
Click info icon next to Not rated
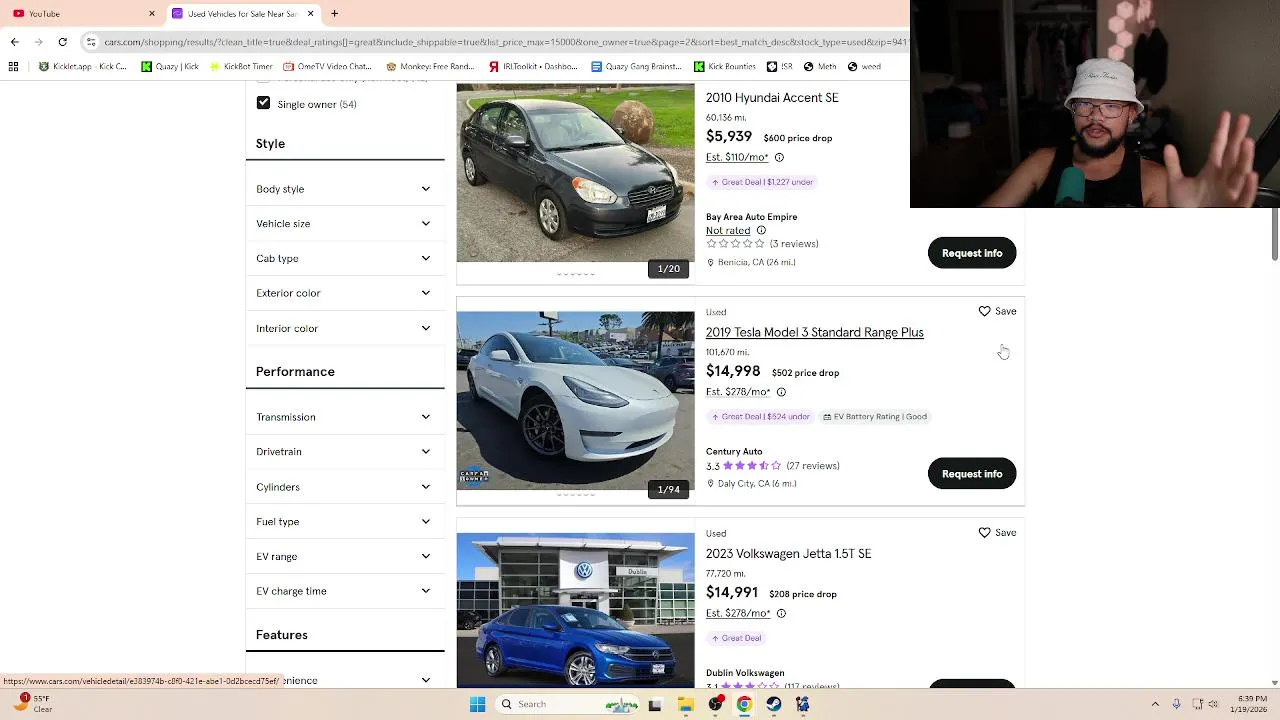[761, 231]
